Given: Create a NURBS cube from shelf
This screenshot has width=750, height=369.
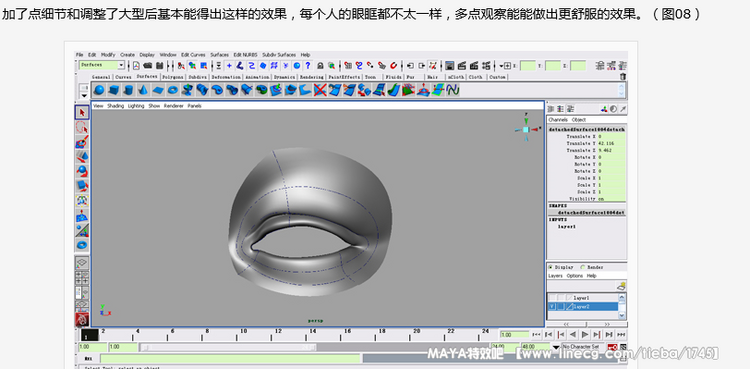Looking at the screenshot, I should pyautogui.click(x=114, y=89).
